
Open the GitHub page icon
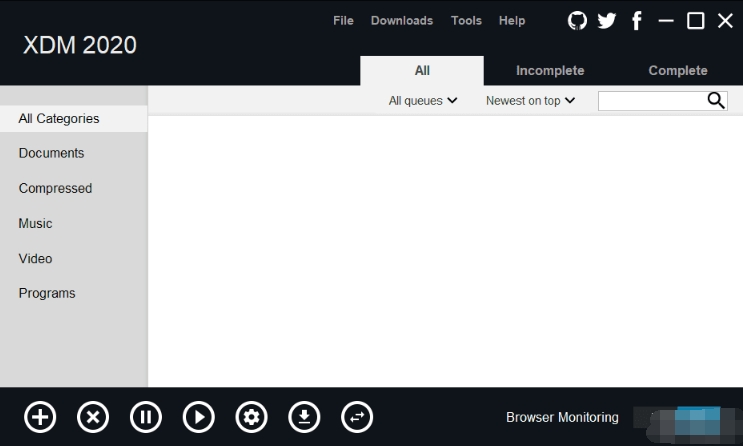pyautogui.click(x=577, y=21)
